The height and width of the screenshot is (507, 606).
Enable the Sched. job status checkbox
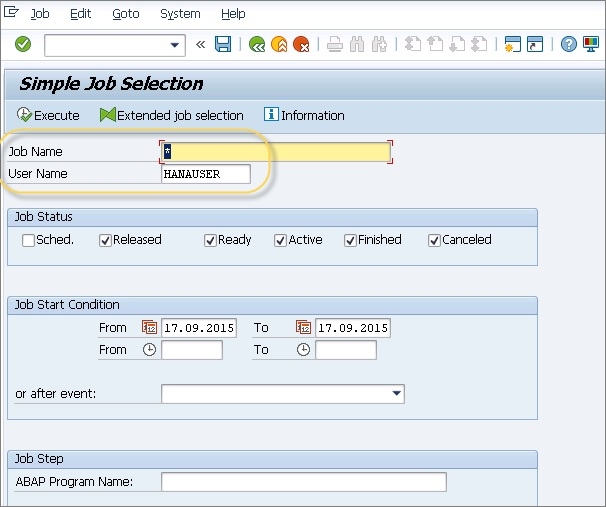(x=28, y=240)
